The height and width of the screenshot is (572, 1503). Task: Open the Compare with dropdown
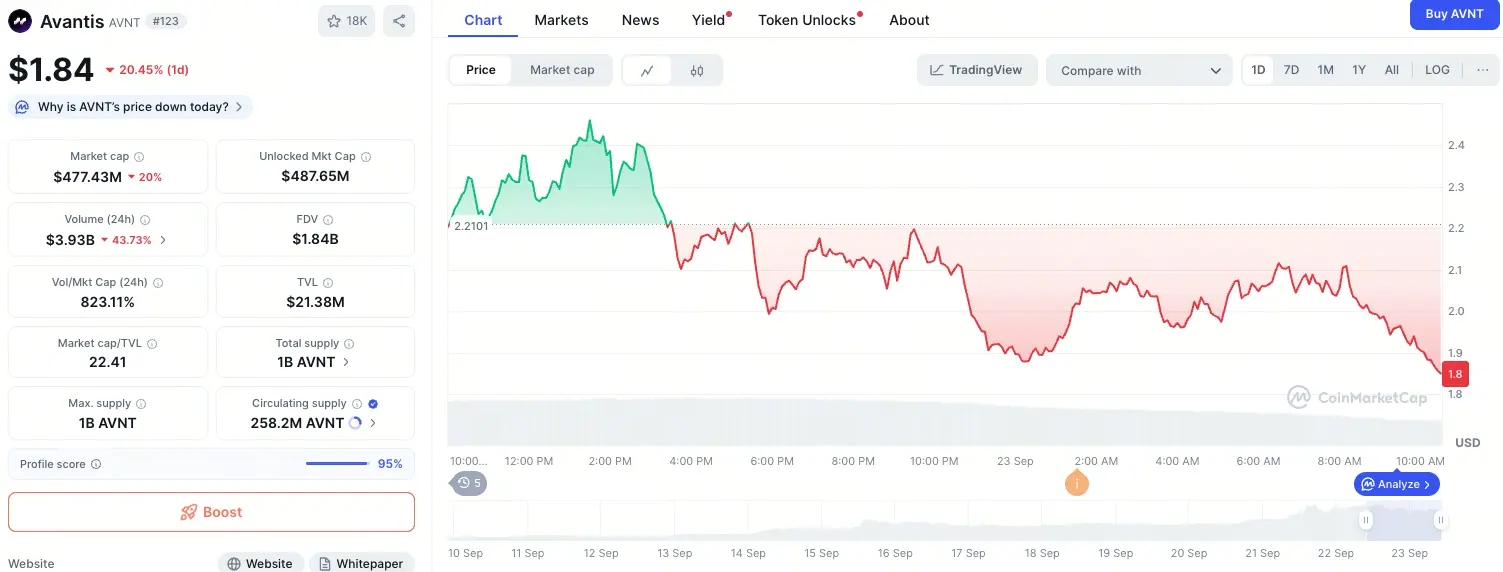pos(1140,70)
